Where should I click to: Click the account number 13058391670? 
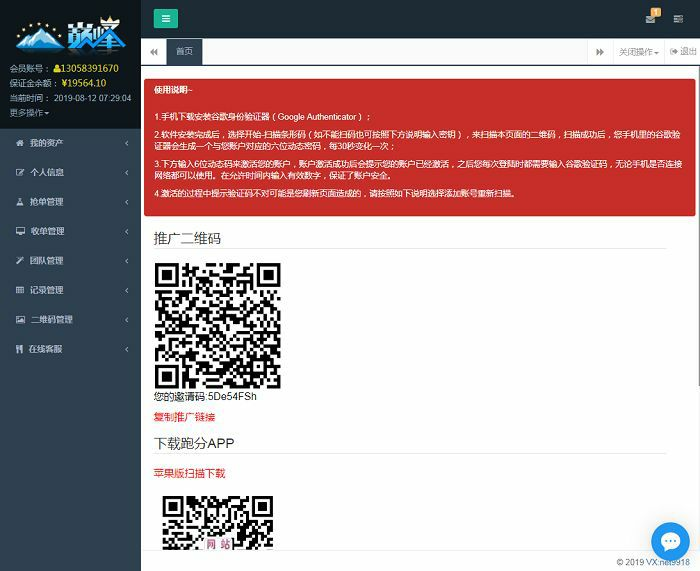pos(90,69)
